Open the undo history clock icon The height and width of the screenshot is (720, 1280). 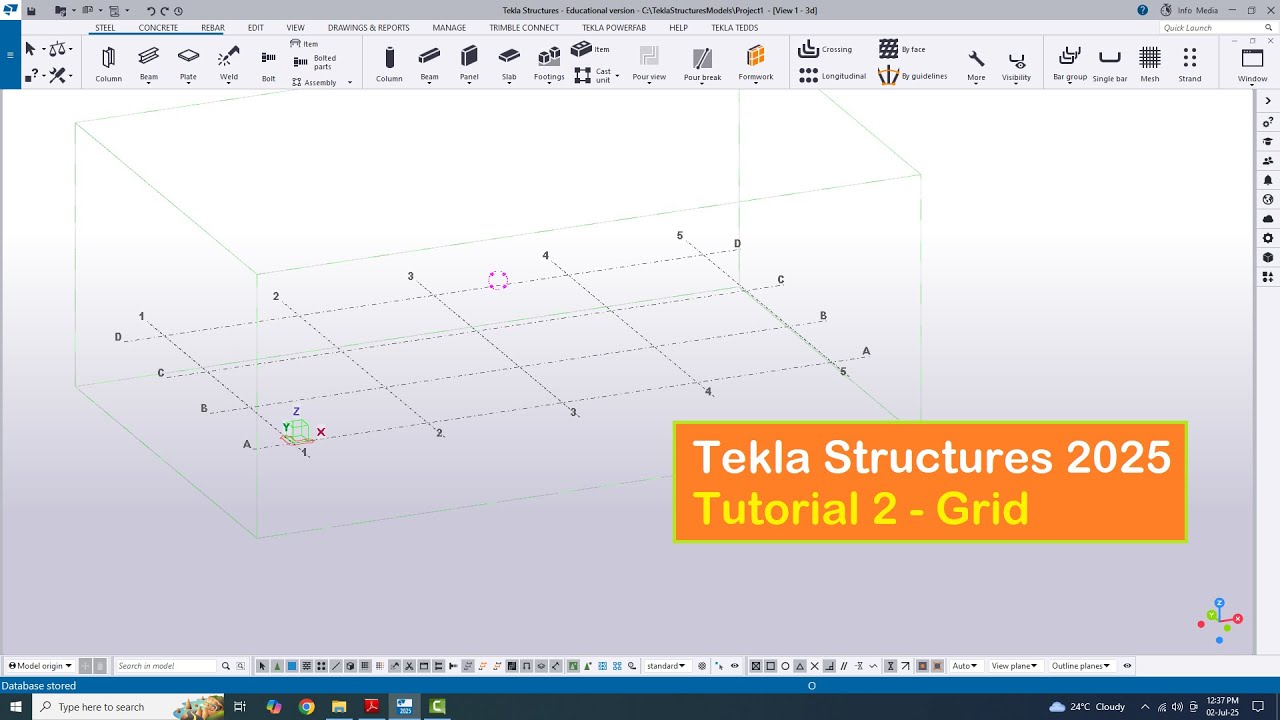[179, 11]
